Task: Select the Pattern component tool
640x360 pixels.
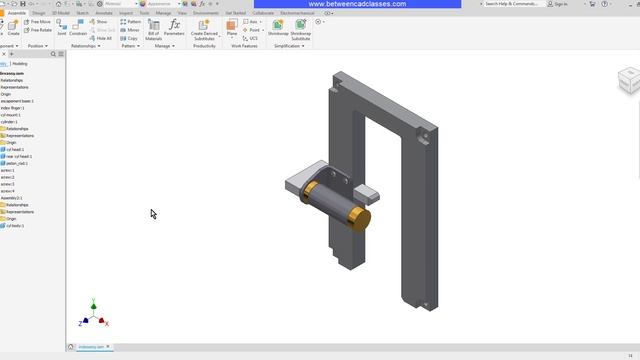Action: [x=131, y=22]
